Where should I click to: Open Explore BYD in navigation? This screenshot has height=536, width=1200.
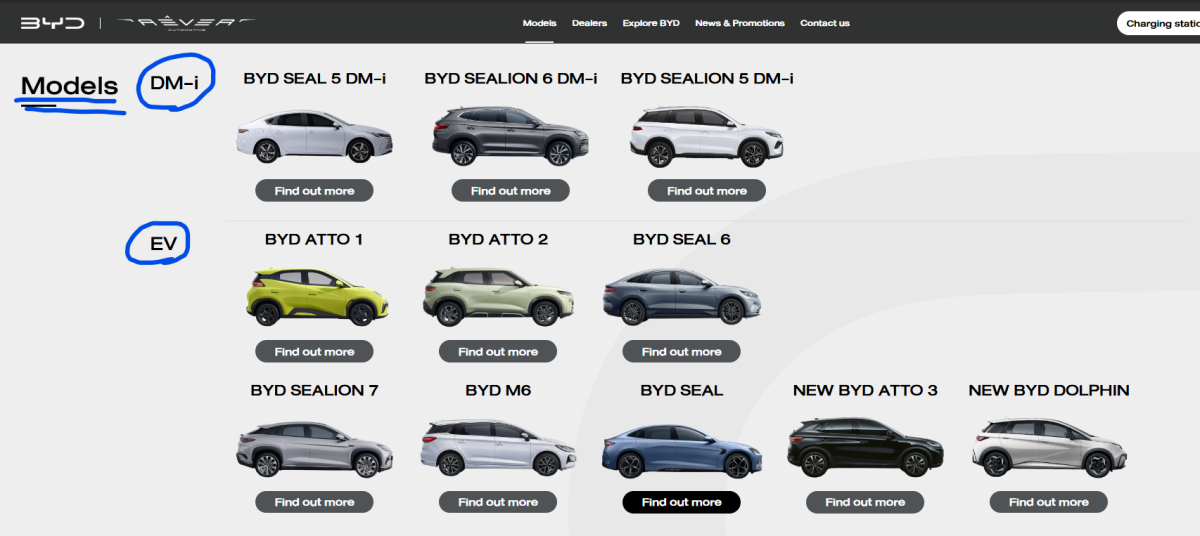point(650,23)
